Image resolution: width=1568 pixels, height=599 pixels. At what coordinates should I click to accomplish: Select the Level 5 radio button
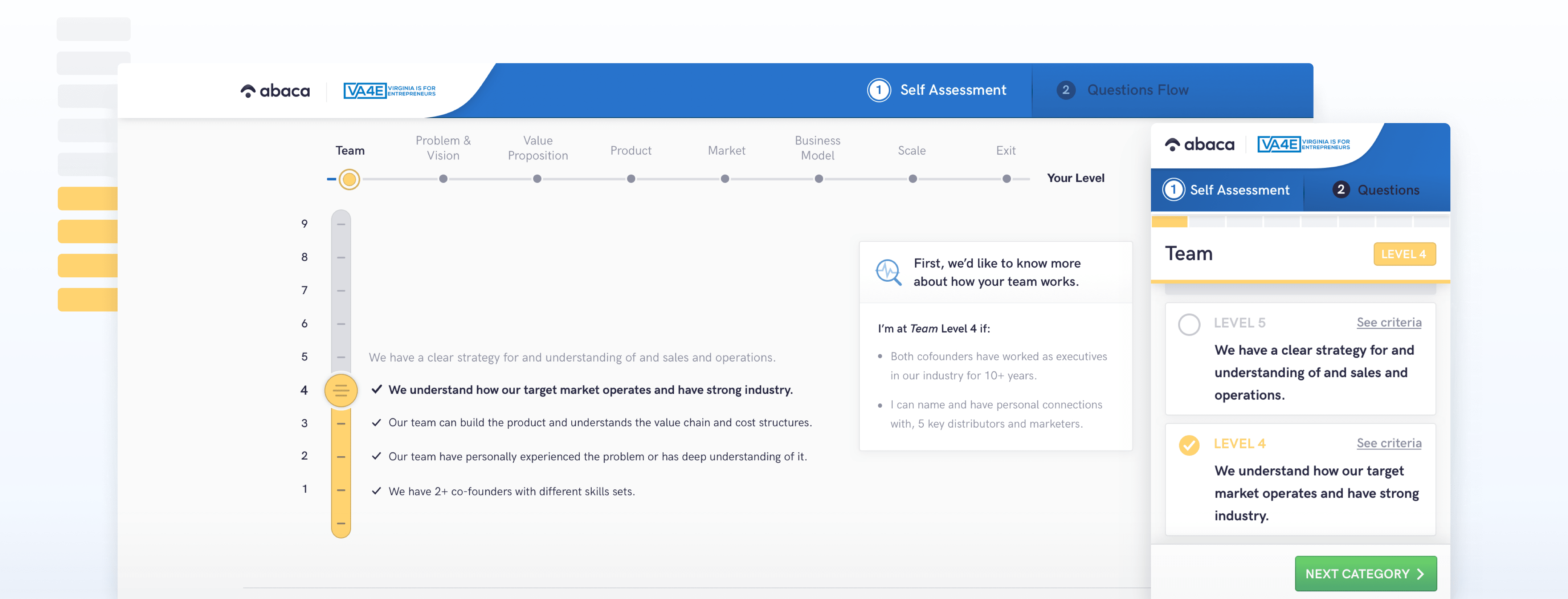[1189, 324]
